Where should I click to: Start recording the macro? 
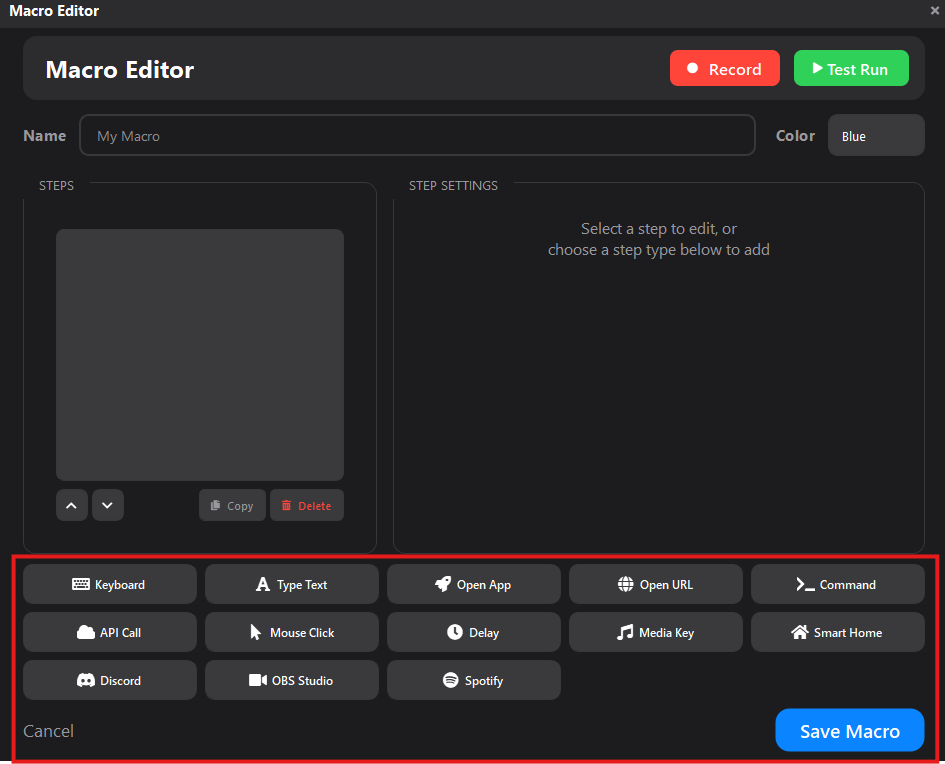pyautogui.click(x=724, y=68)
